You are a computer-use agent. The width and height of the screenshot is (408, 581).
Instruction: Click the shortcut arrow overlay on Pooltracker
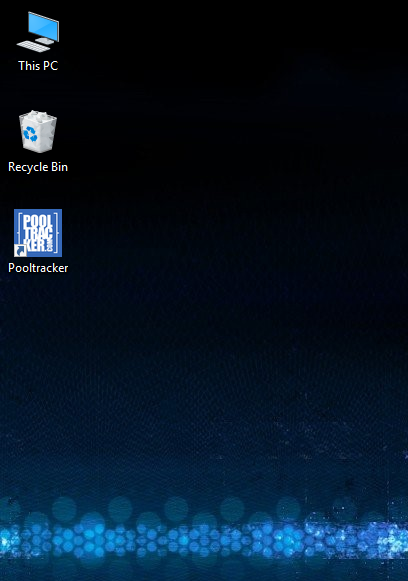[20, 251]
